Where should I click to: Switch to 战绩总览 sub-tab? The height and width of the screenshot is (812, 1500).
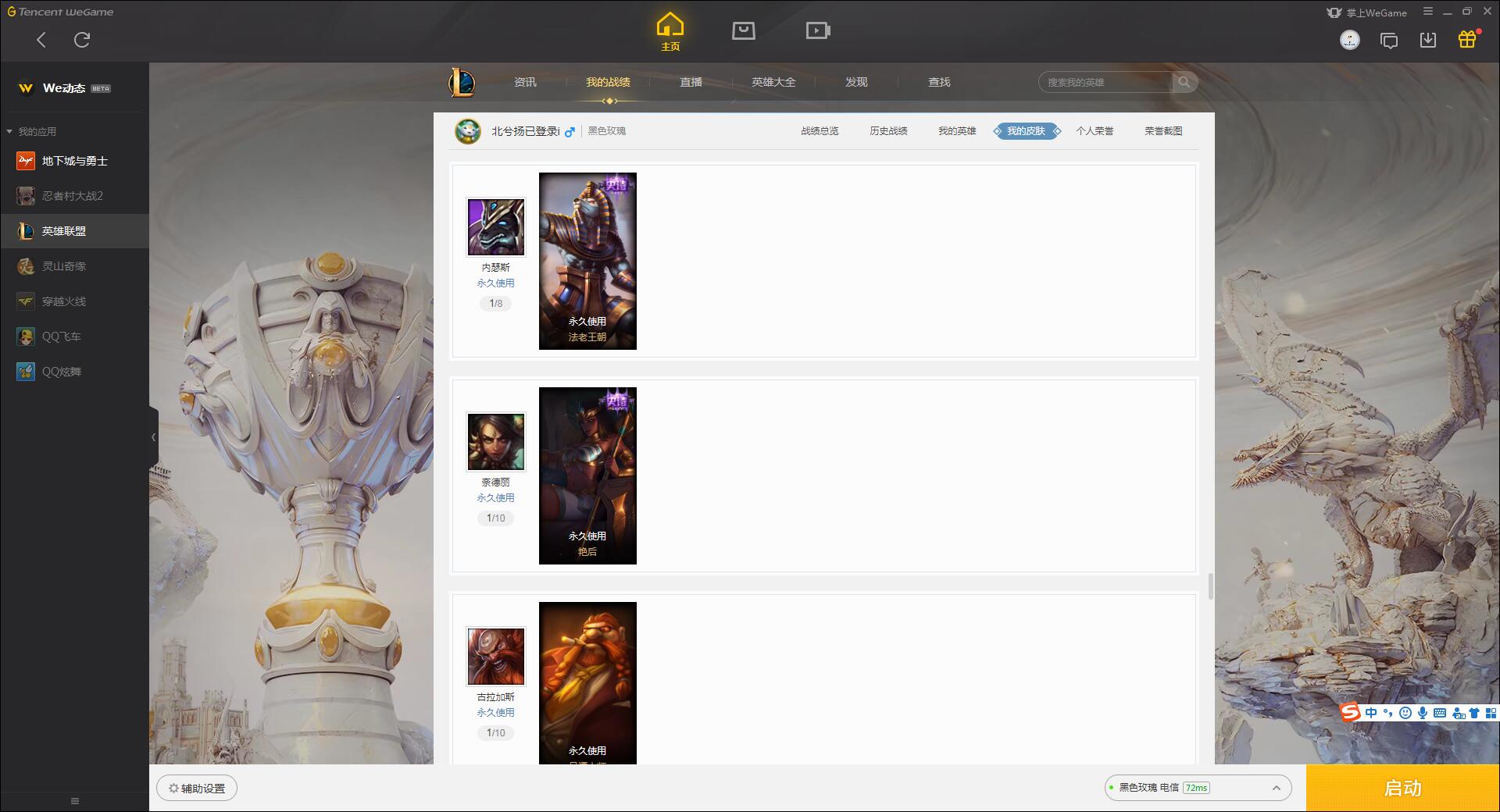(x=820, y=131)
